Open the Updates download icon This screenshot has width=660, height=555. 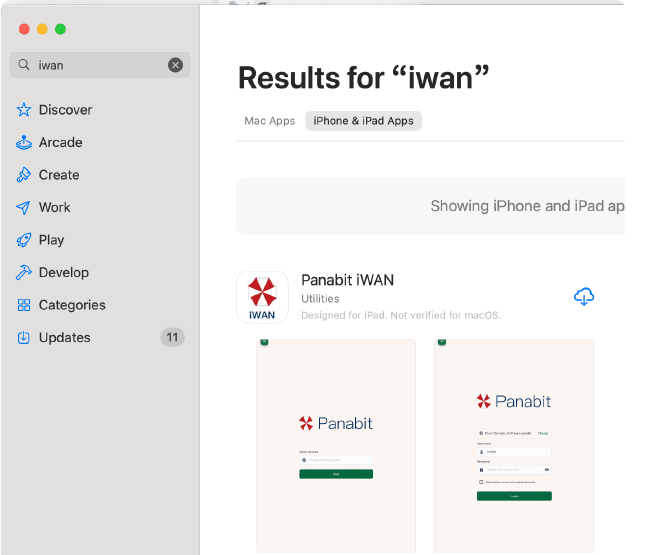coord(24,338)
